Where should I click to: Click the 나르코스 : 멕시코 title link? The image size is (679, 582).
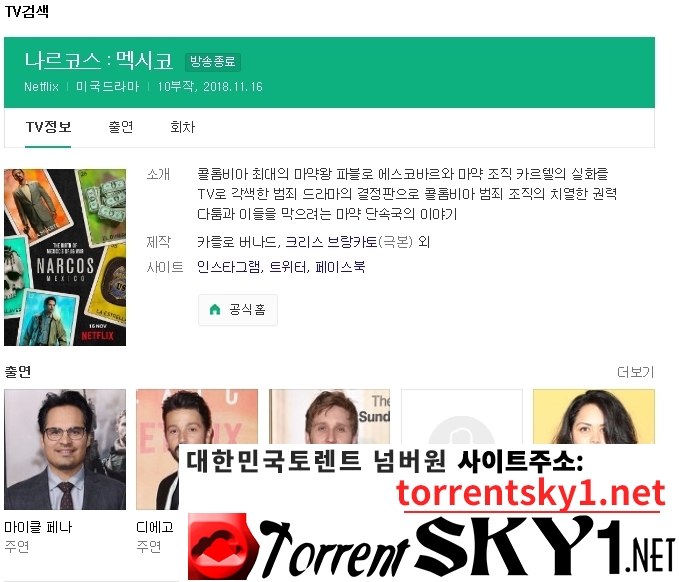click(99, 61)
